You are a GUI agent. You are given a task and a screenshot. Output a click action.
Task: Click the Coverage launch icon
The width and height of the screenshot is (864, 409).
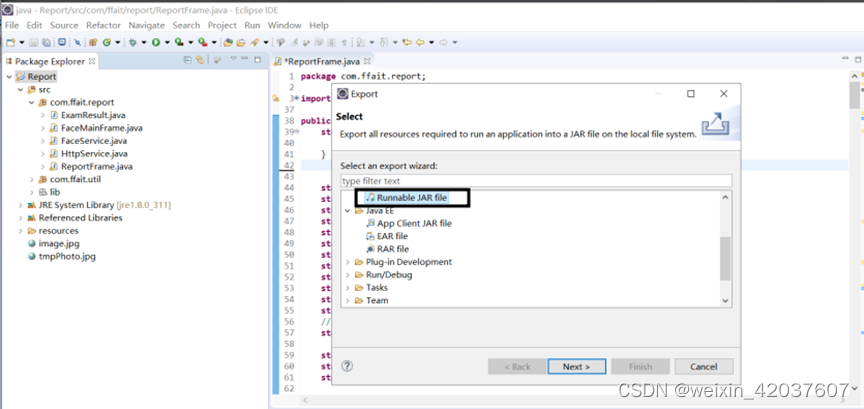click(x=179, y=42)
